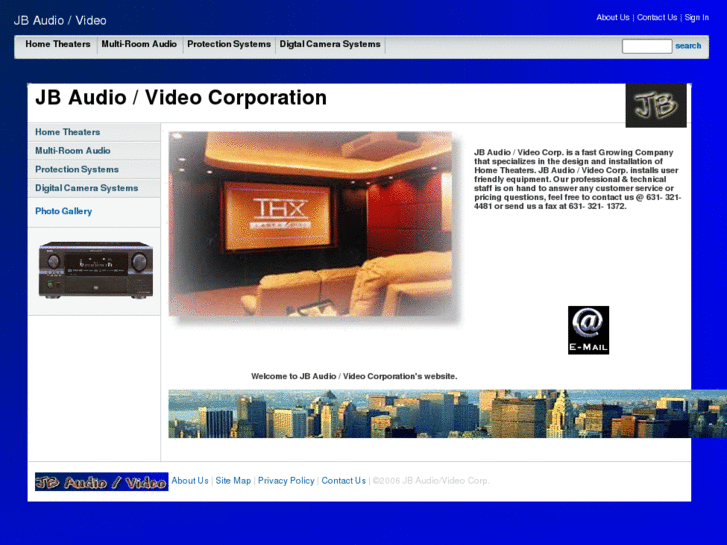Click the THX home theater photo
This screenshot has width=727, height=545.
(x=311, y=224)
